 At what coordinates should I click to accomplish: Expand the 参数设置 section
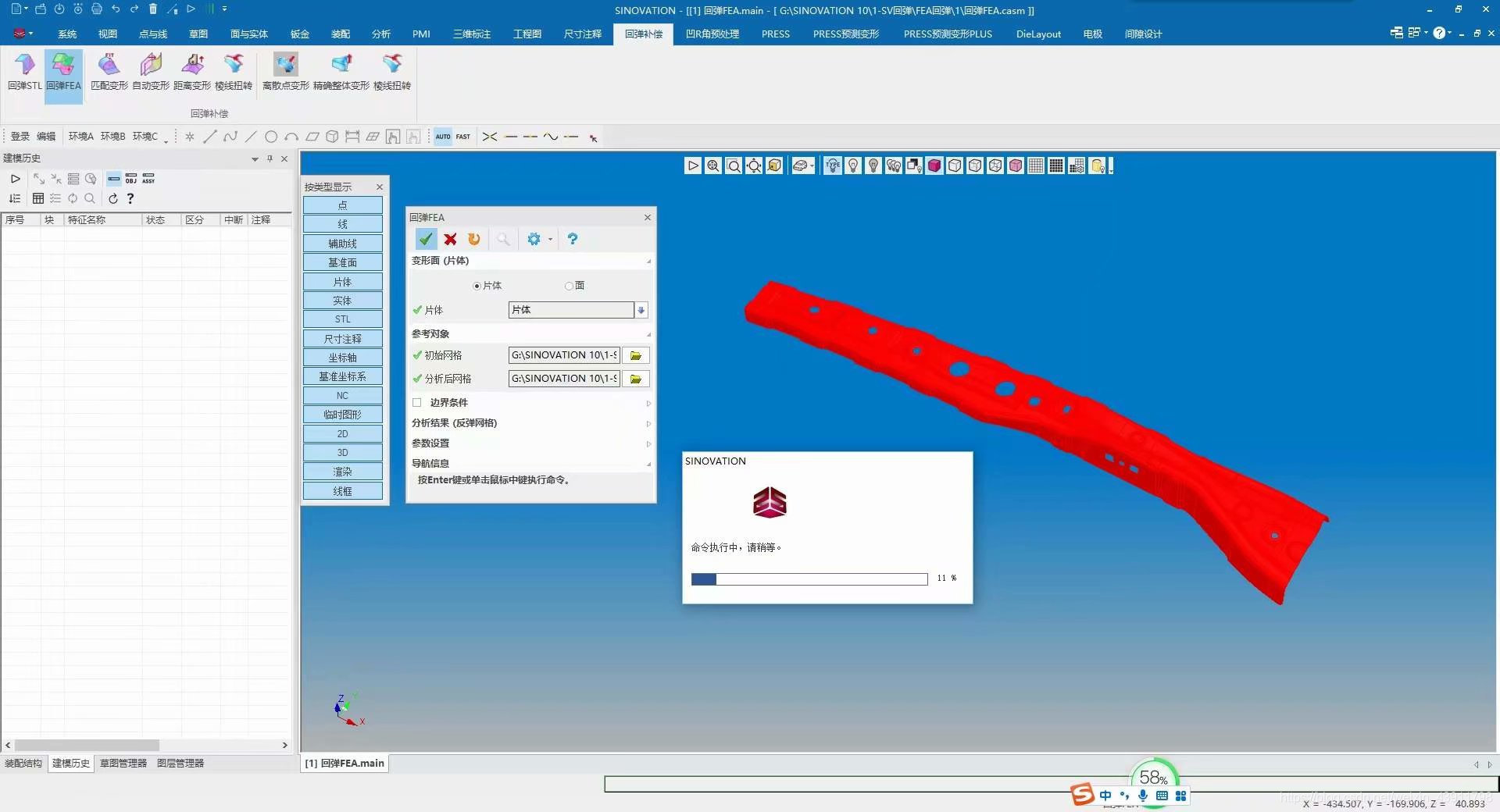click(x=648, y=444)
